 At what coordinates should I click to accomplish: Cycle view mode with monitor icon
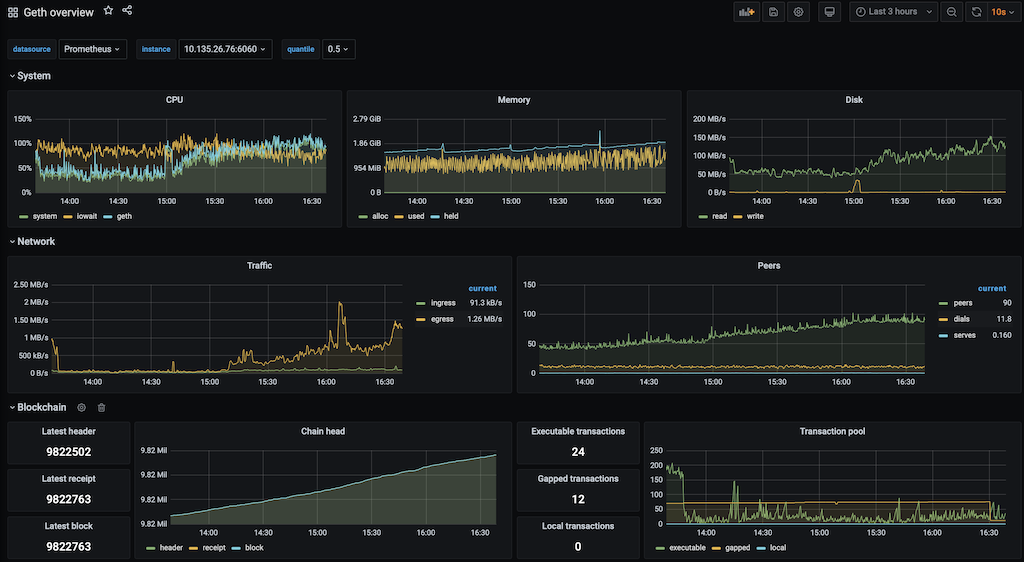pyautogui.click(x=829, y=12)
